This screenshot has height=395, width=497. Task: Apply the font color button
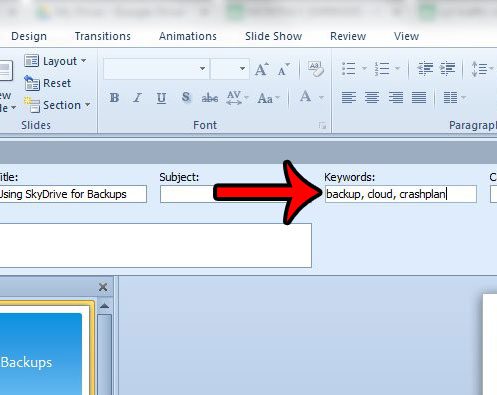pyautogui.click(x=305, y=97)
